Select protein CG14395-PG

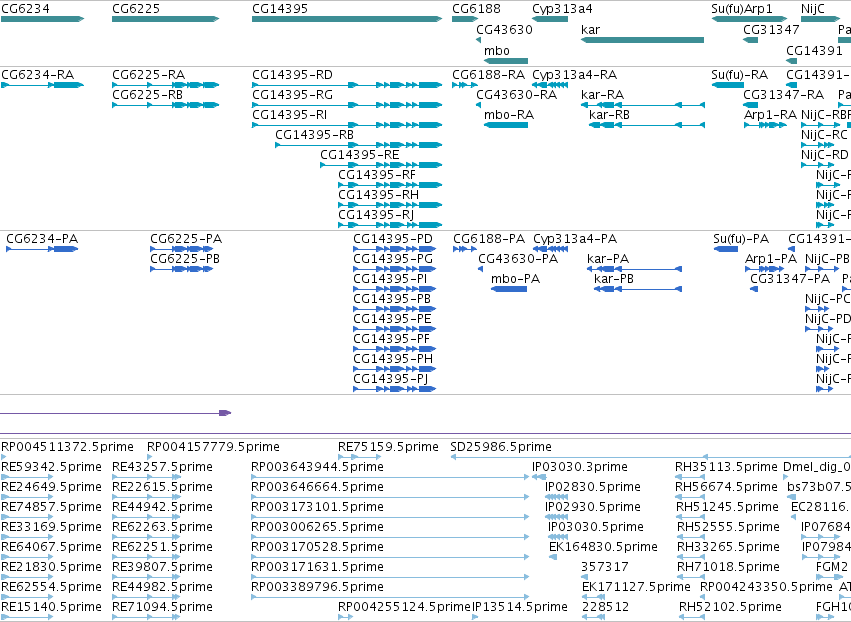pos(393,259)
